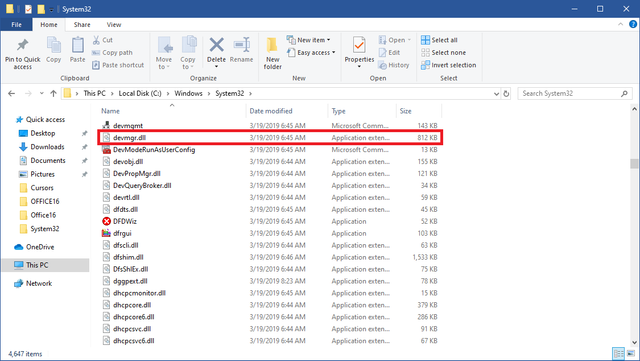This screenshot has width=640, height=361.
Task: Create a New folder
Action: (x=272, y=53)
